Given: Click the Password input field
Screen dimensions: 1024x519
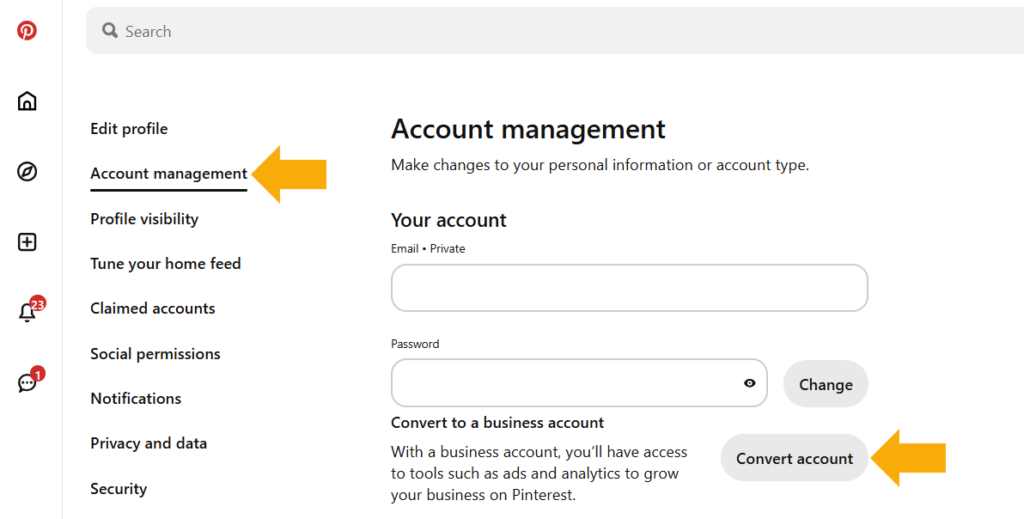Looking at the screenshot, I should (x=579, y=383).
